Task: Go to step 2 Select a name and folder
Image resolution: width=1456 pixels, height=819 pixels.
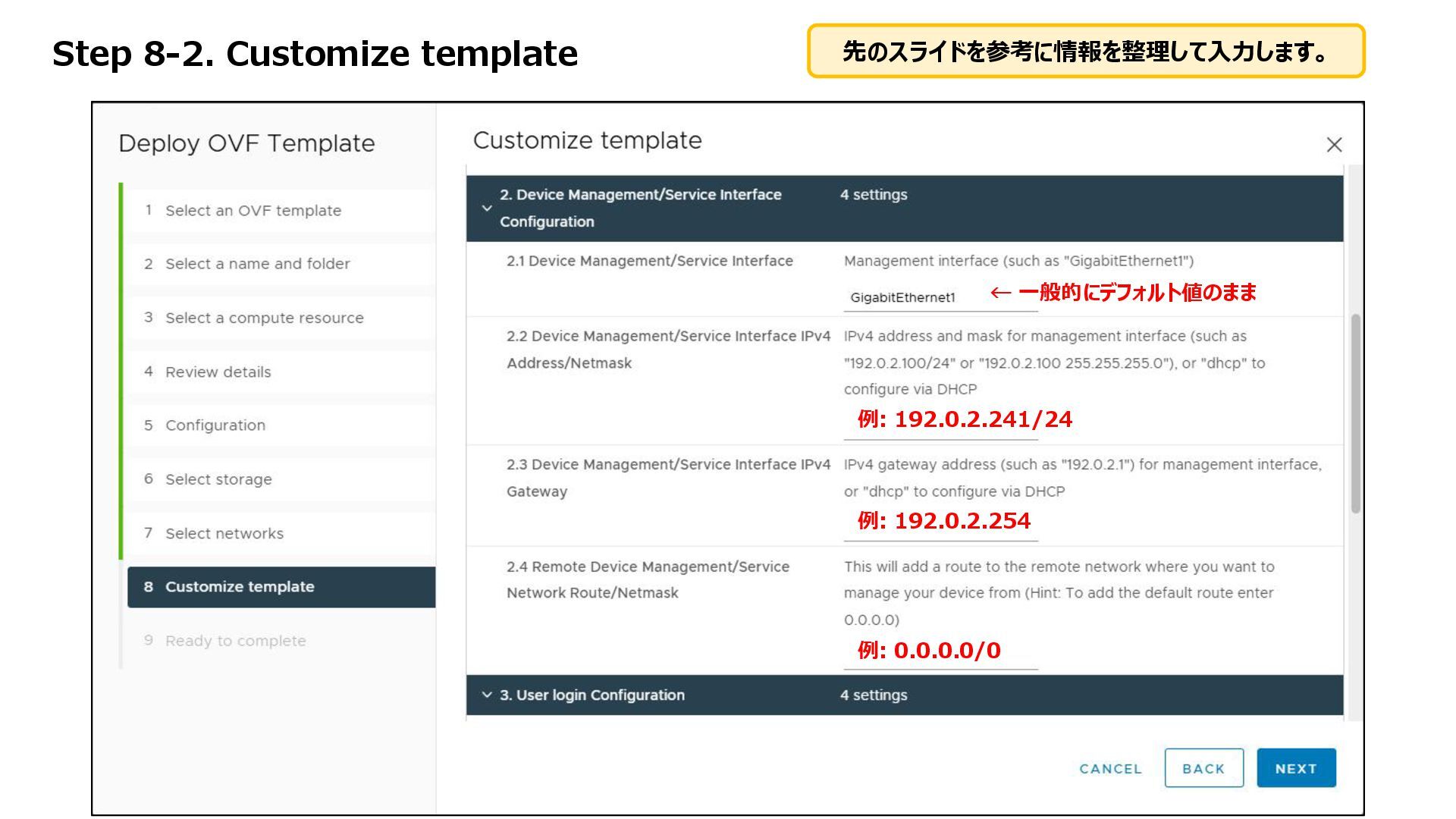Action: click(257, 264)
